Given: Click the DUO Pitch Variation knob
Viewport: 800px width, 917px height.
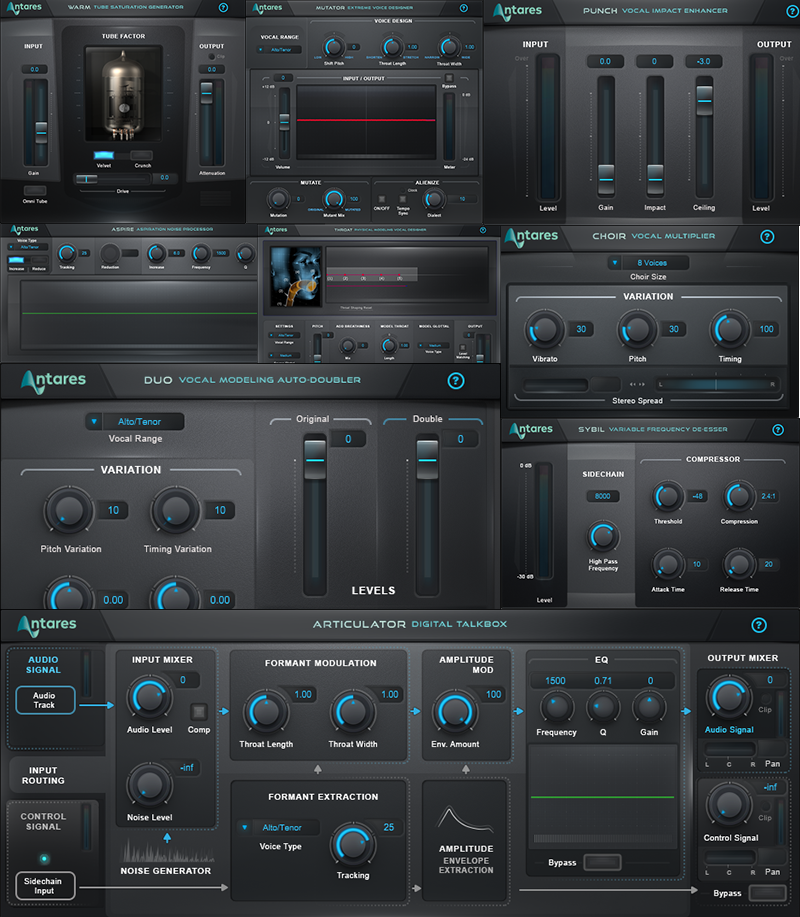Looking at the screenshot, I should click(69, 511).
